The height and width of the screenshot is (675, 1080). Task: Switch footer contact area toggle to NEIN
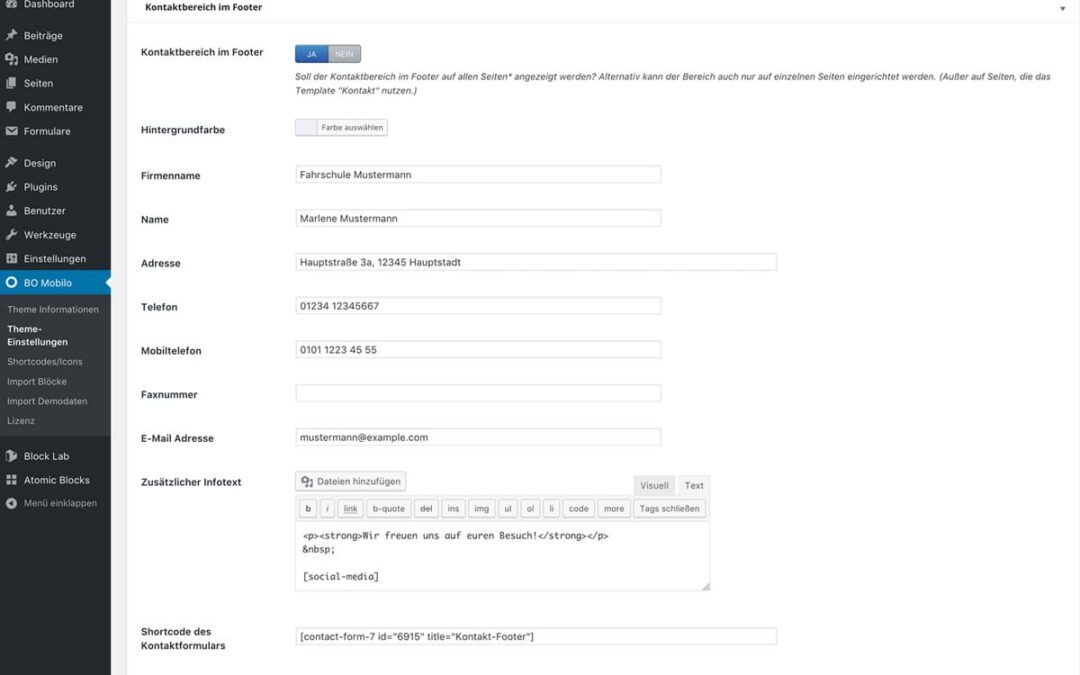point(344,54)
